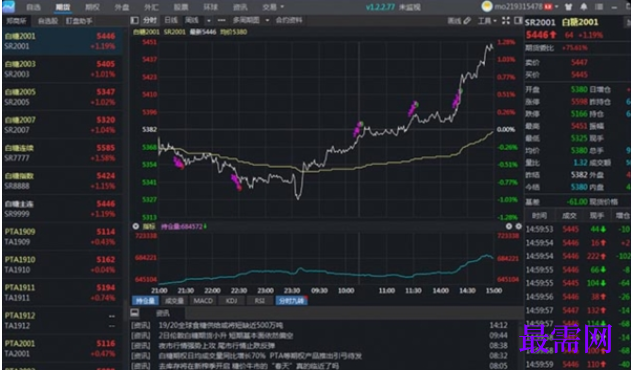Open the 工具 tools dropdown

coord(487,21)
